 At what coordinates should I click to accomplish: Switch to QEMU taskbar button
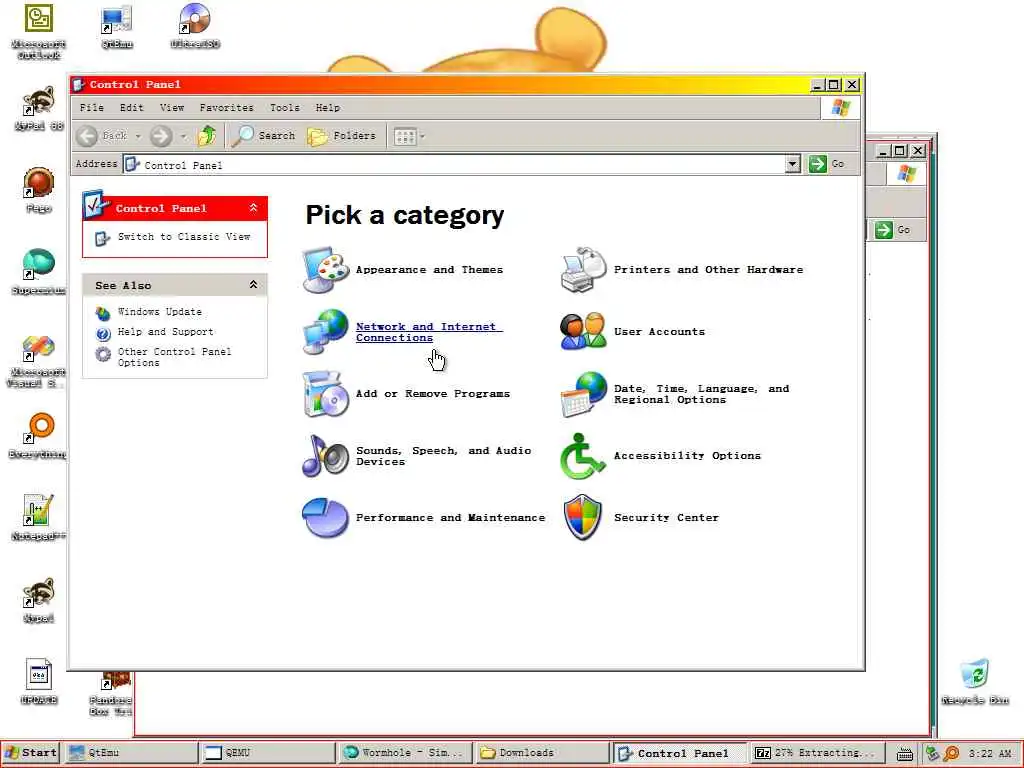coord(268,752)
